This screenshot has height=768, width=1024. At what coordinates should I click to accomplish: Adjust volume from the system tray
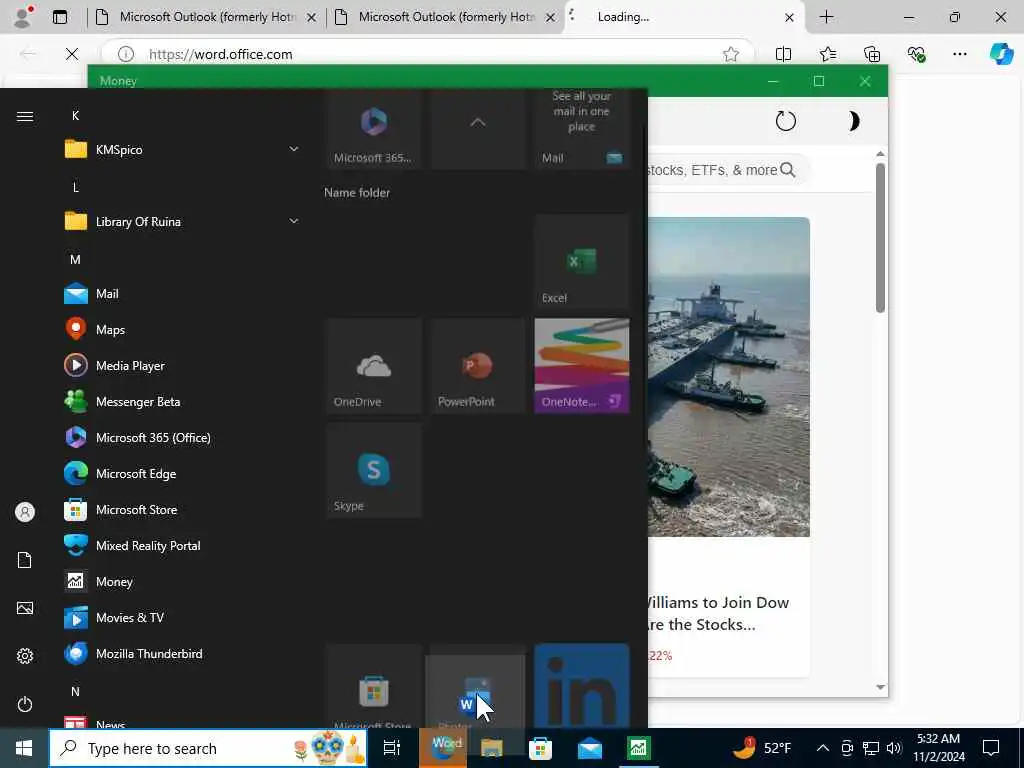894,748
